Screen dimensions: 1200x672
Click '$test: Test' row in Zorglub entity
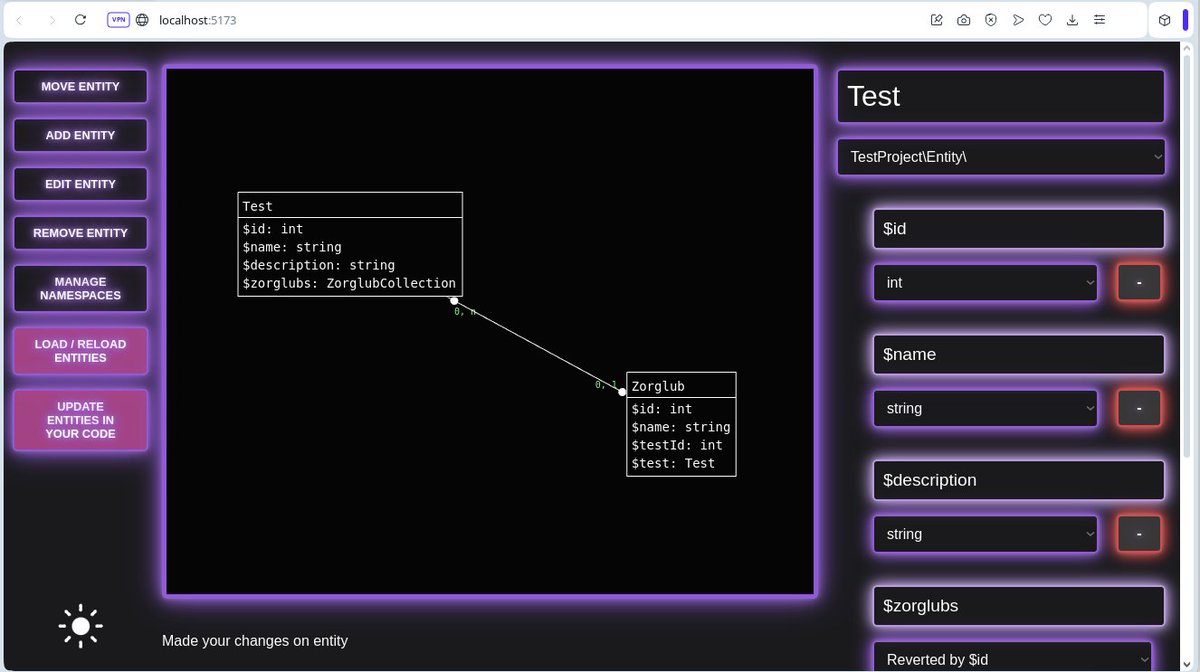[x=673, y=463]
